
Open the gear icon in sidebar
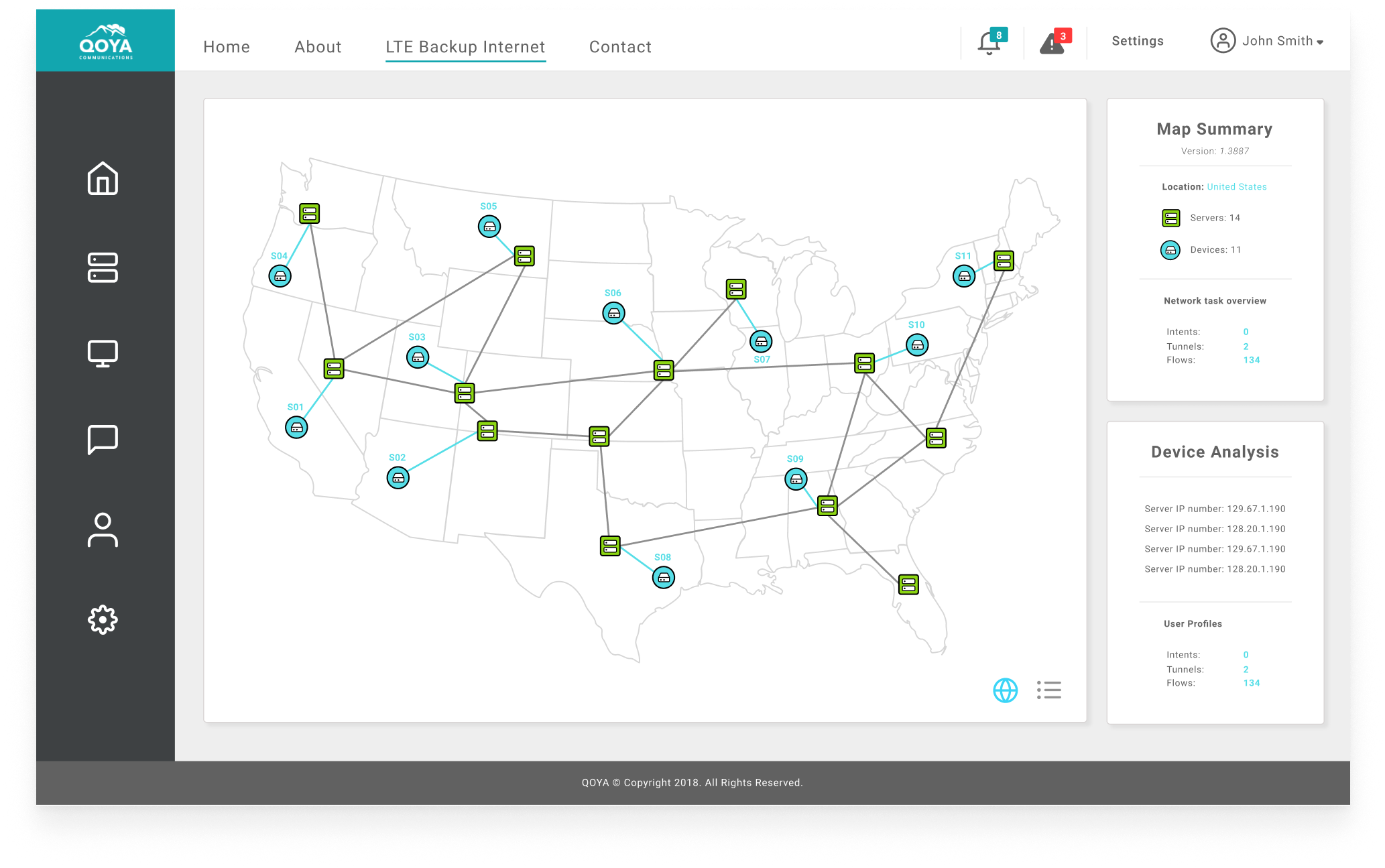coord(103,619)
